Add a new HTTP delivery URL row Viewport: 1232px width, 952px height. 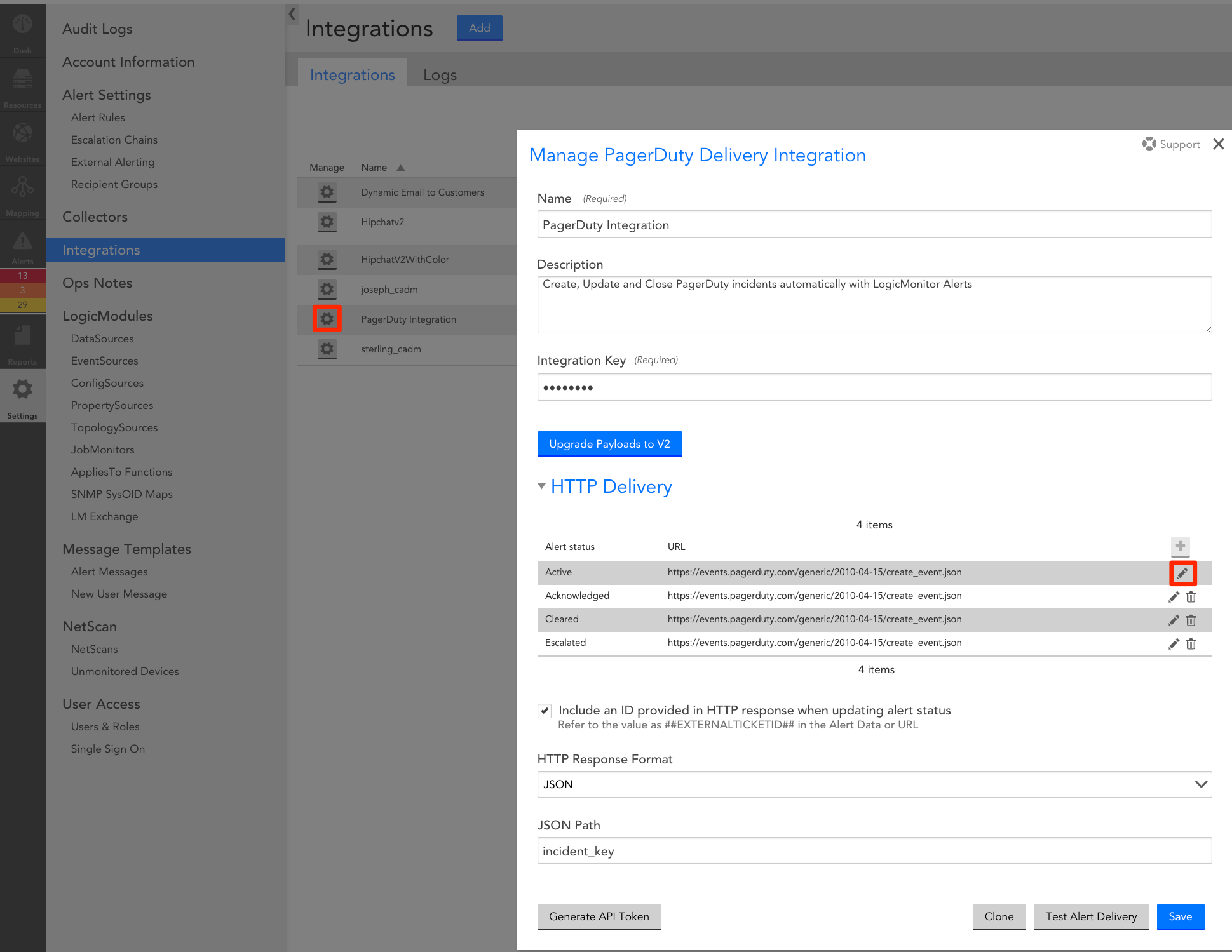coord(1179,546)
